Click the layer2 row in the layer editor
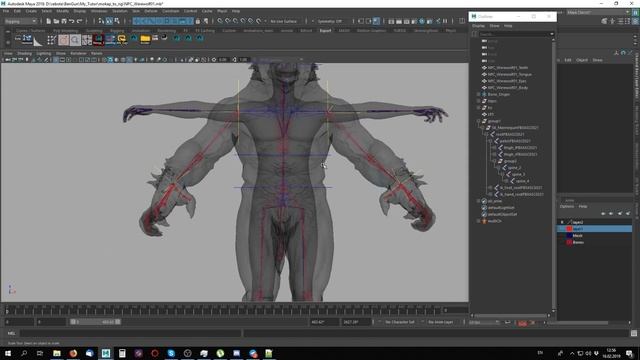 tap(594, 222)
